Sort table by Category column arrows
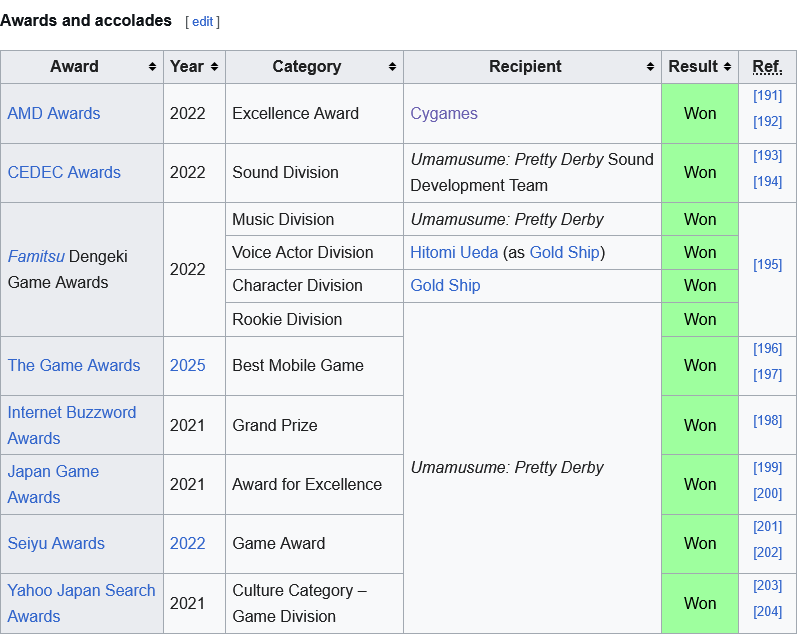The width and height of the screenshot is (797, 635). [x=392, y=67]
